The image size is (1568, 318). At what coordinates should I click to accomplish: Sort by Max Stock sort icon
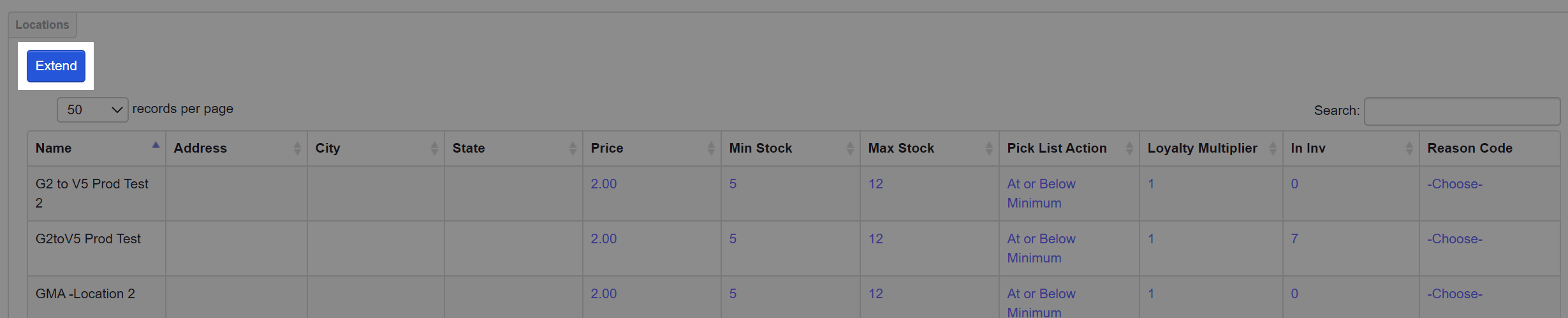989,148
